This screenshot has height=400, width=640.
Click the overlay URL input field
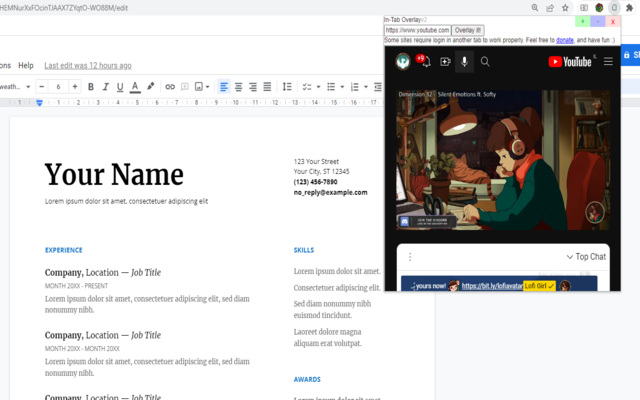click(417, 30)
